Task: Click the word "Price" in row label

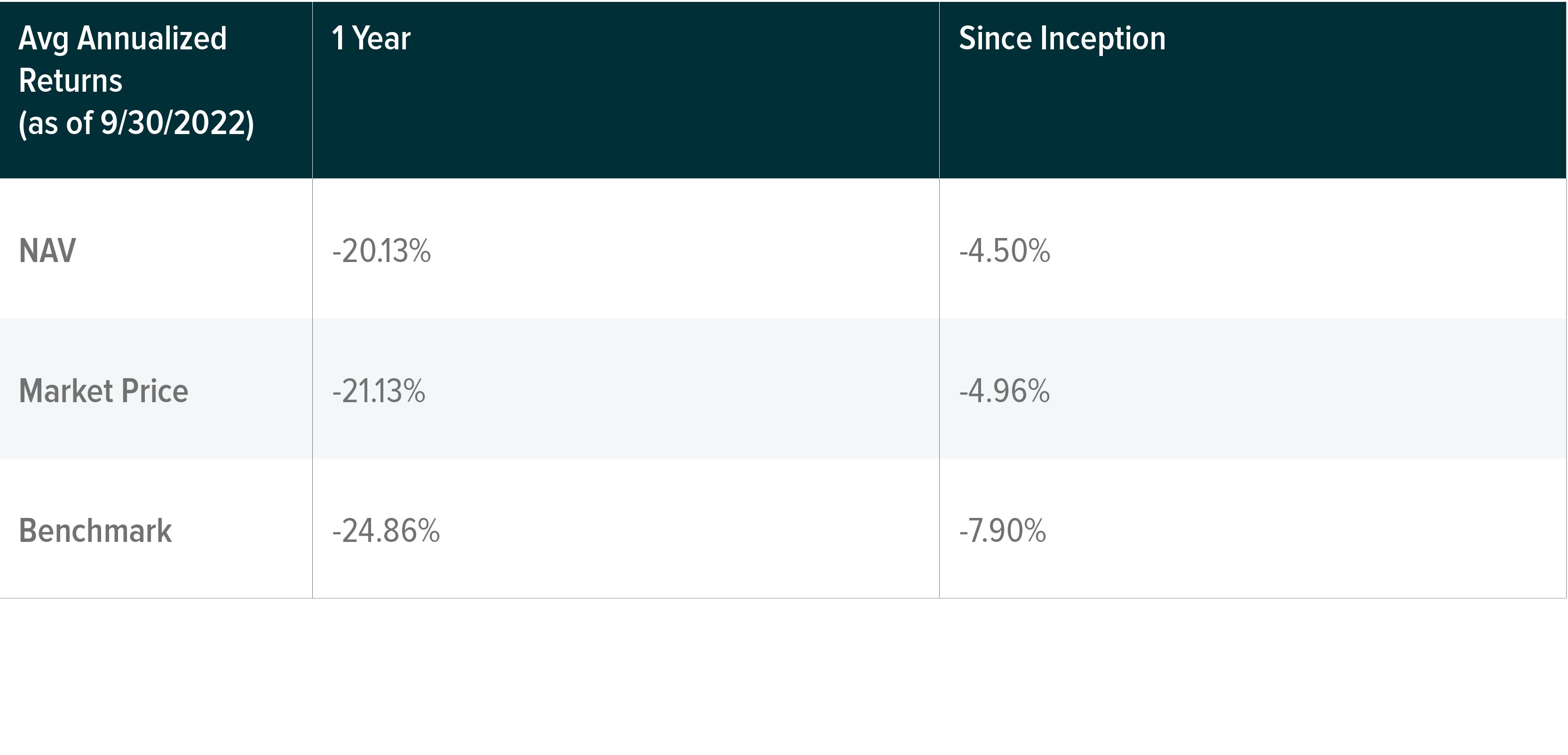Action: click(155, 391)
